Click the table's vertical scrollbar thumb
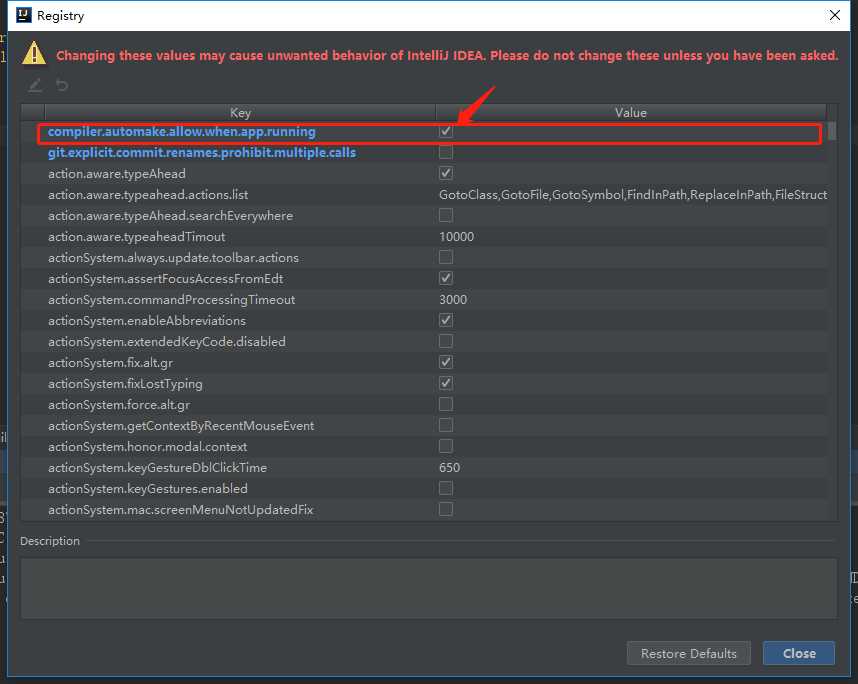The height and width of the screenshot is (684, 858). point(832,131)
